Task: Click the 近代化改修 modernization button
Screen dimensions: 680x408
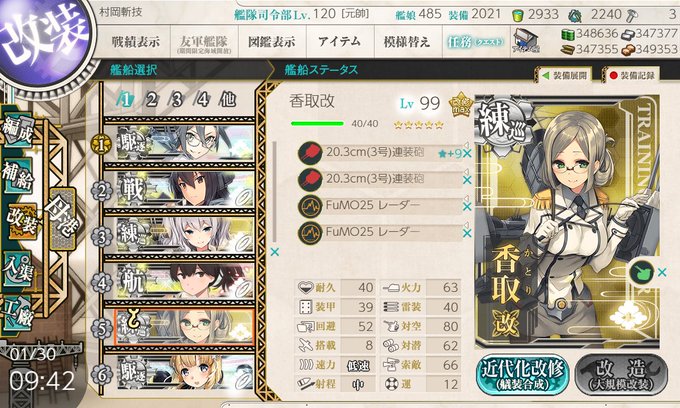Action: 523,375
